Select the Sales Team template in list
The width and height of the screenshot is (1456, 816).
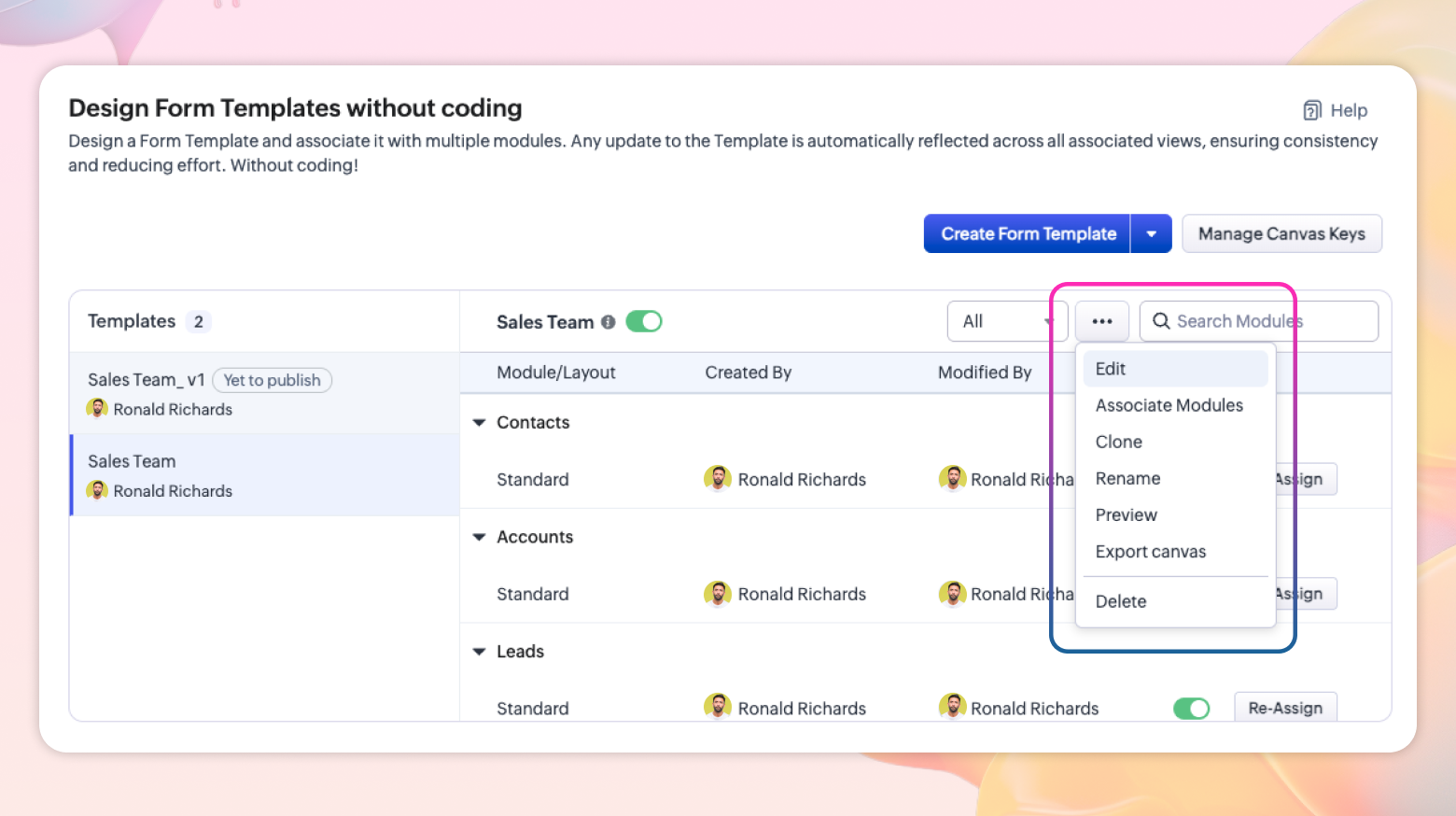[x=264, y=475]
